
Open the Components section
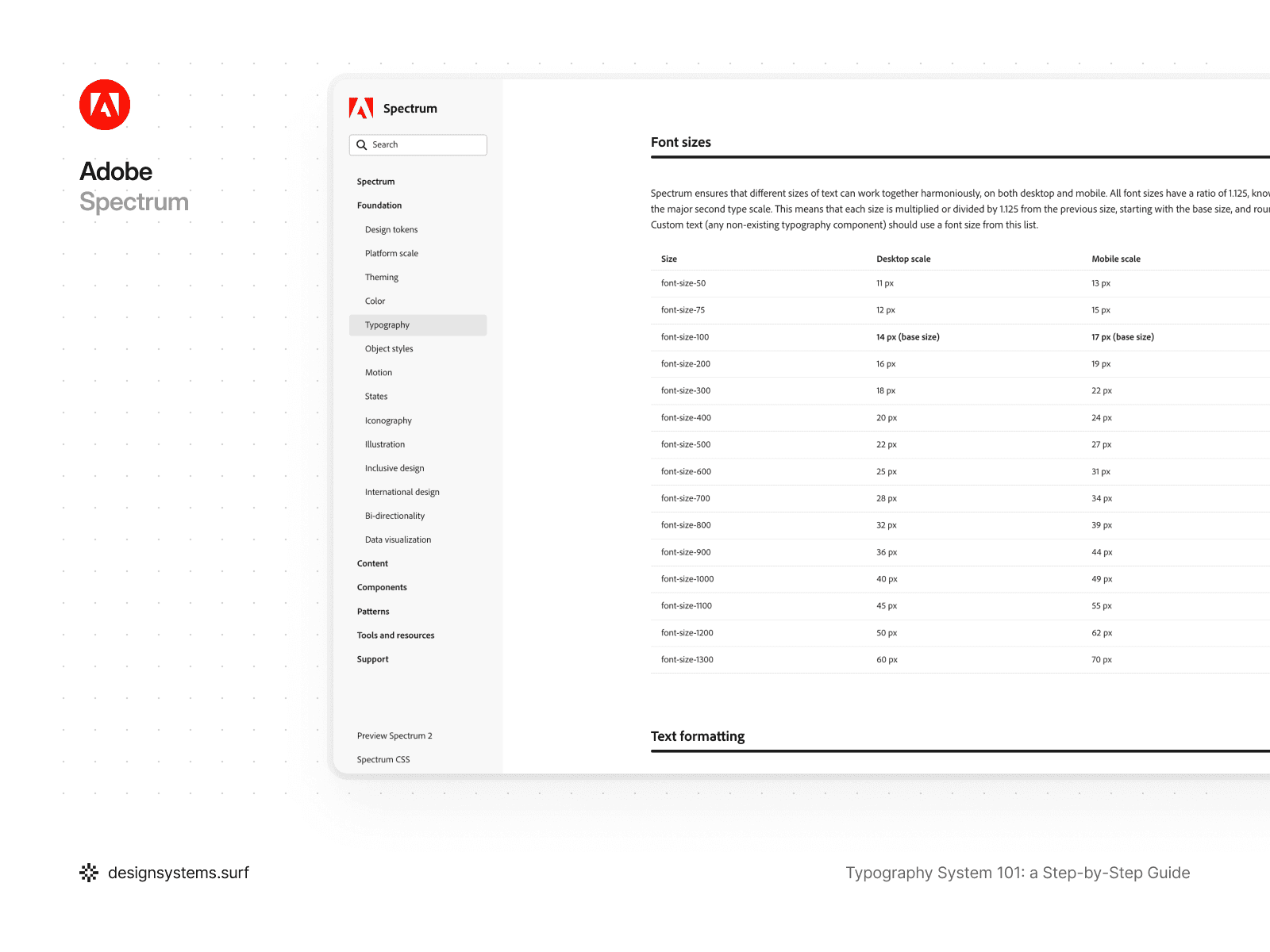click(x=382, y=587)
